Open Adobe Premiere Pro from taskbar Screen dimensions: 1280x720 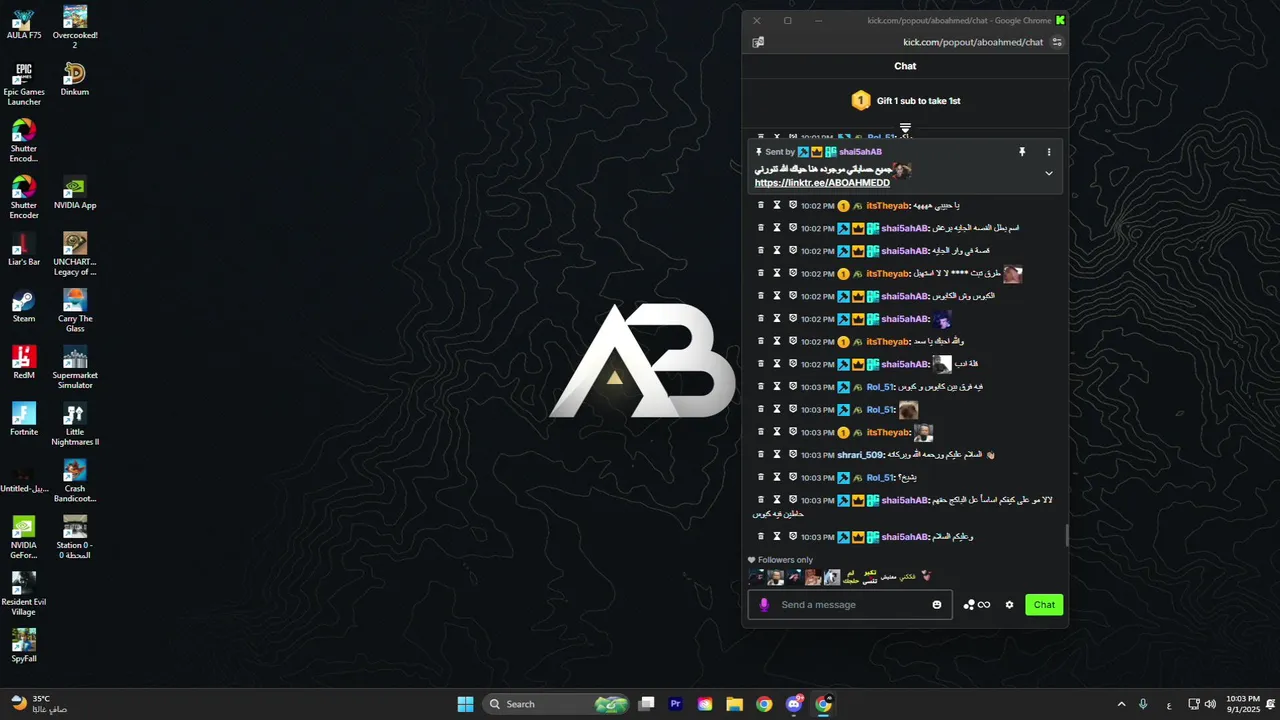pyautogui.click(x=676, y=704)
